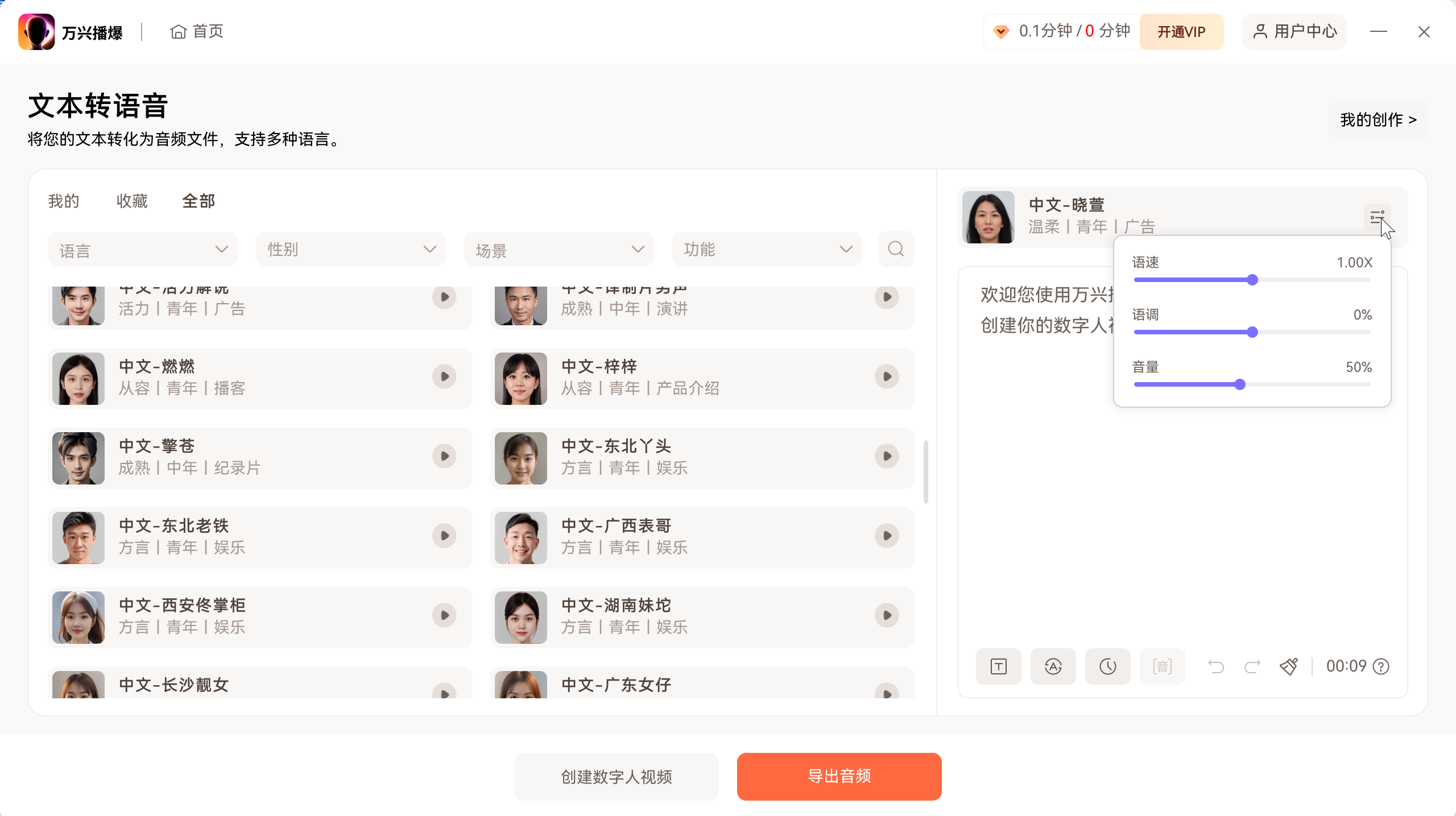Click the help question mark icon
1456x816 pixels.
click(x=1381, y=666)
